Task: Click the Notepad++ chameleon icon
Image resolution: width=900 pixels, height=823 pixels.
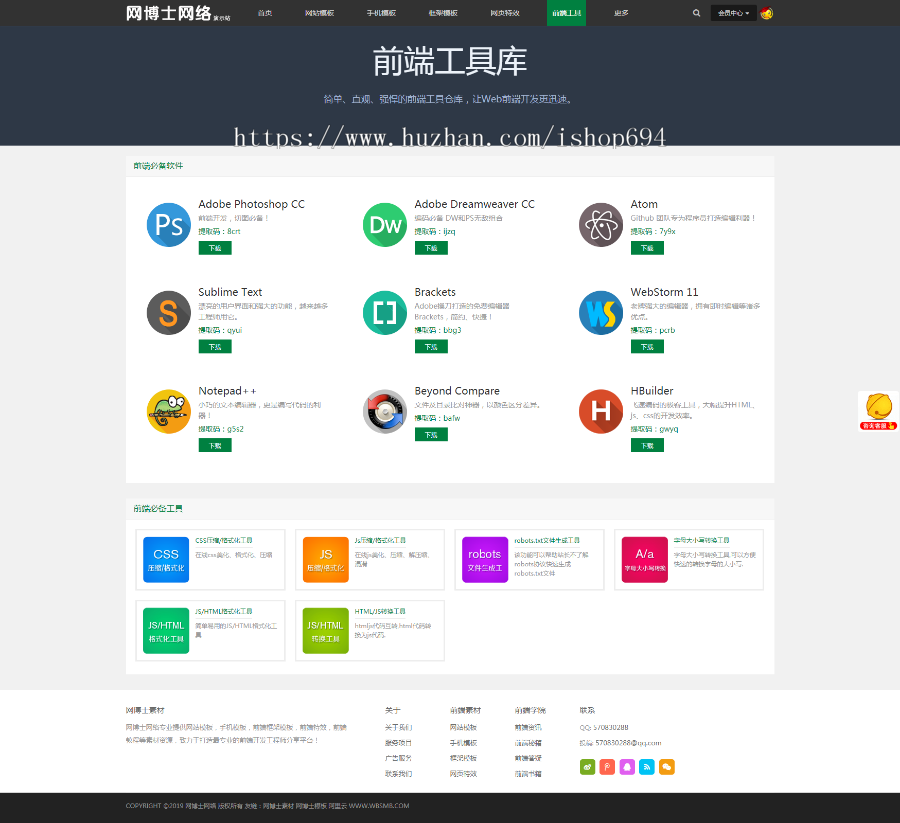Action: [168, 411]
